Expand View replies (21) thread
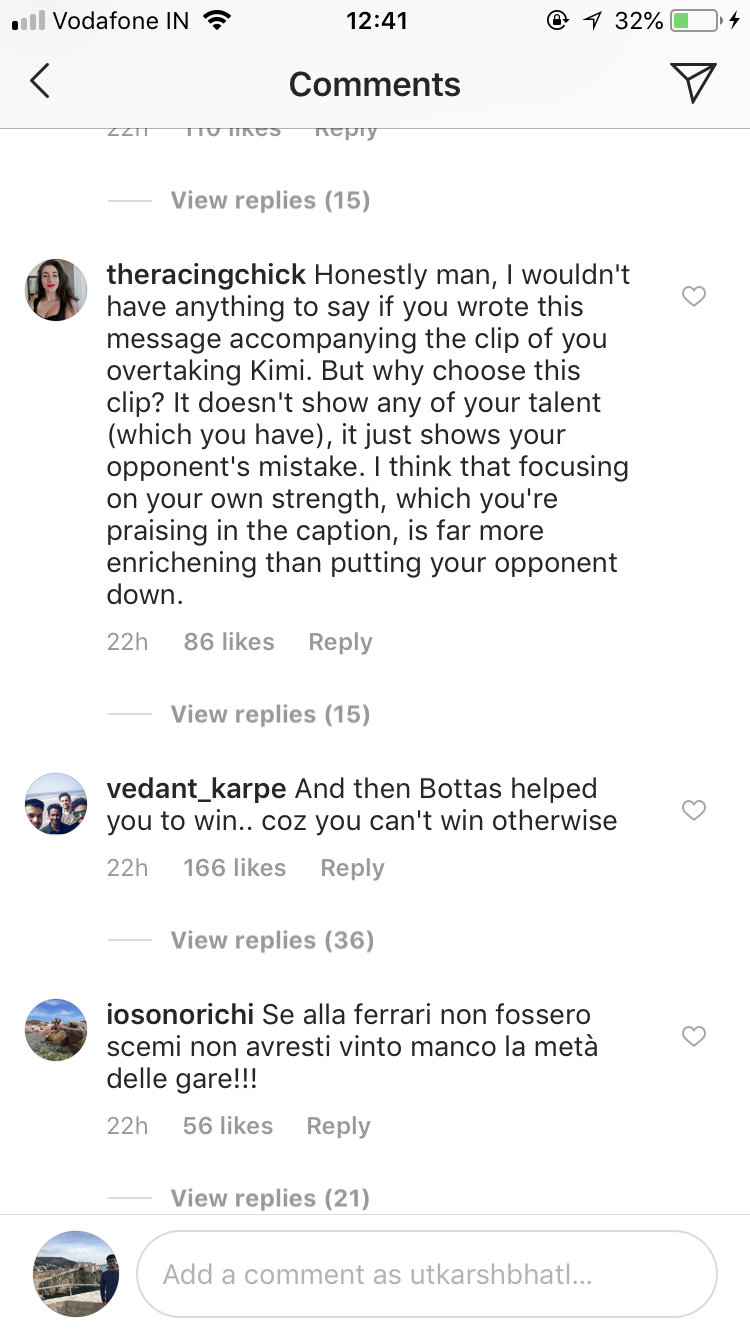 click(x=270, y=1198)
